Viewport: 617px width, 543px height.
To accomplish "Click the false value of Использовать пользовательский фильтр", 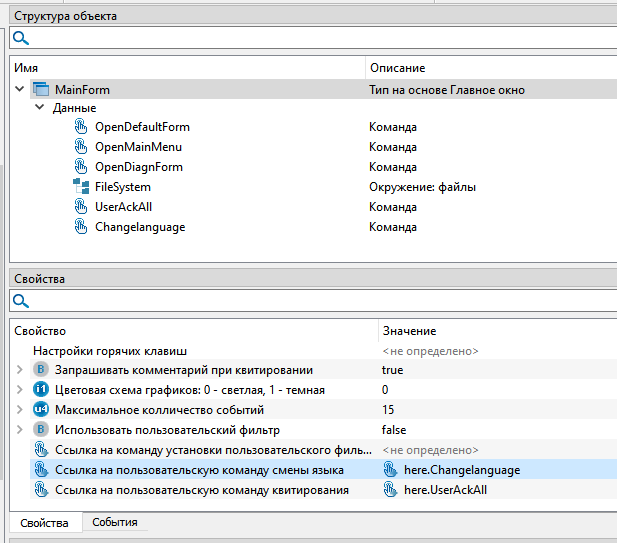I will click(x=395, y=430).
